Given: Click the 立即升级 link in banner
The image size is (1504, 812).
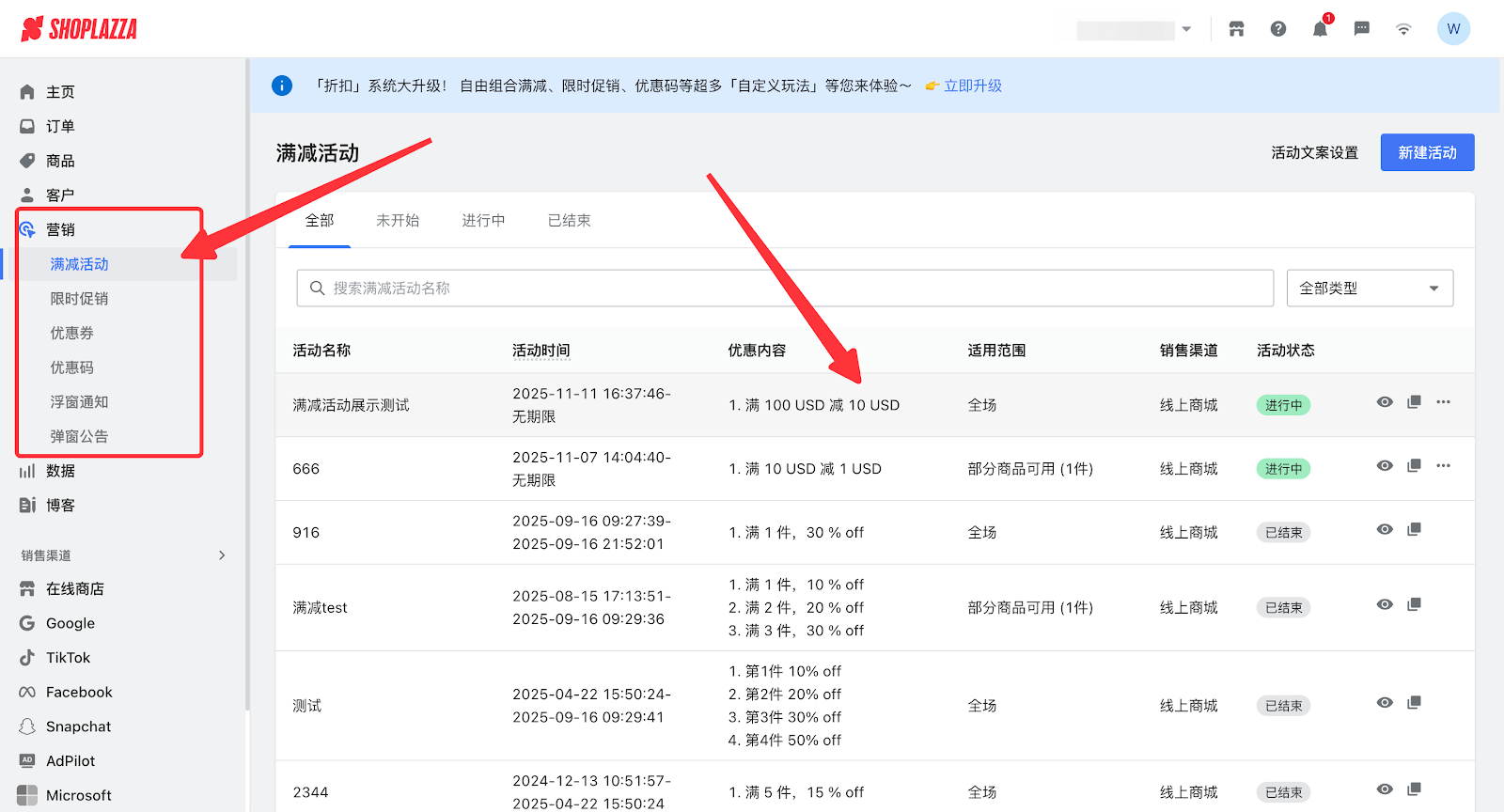Looking at the screenshot, I should [972, 86].
